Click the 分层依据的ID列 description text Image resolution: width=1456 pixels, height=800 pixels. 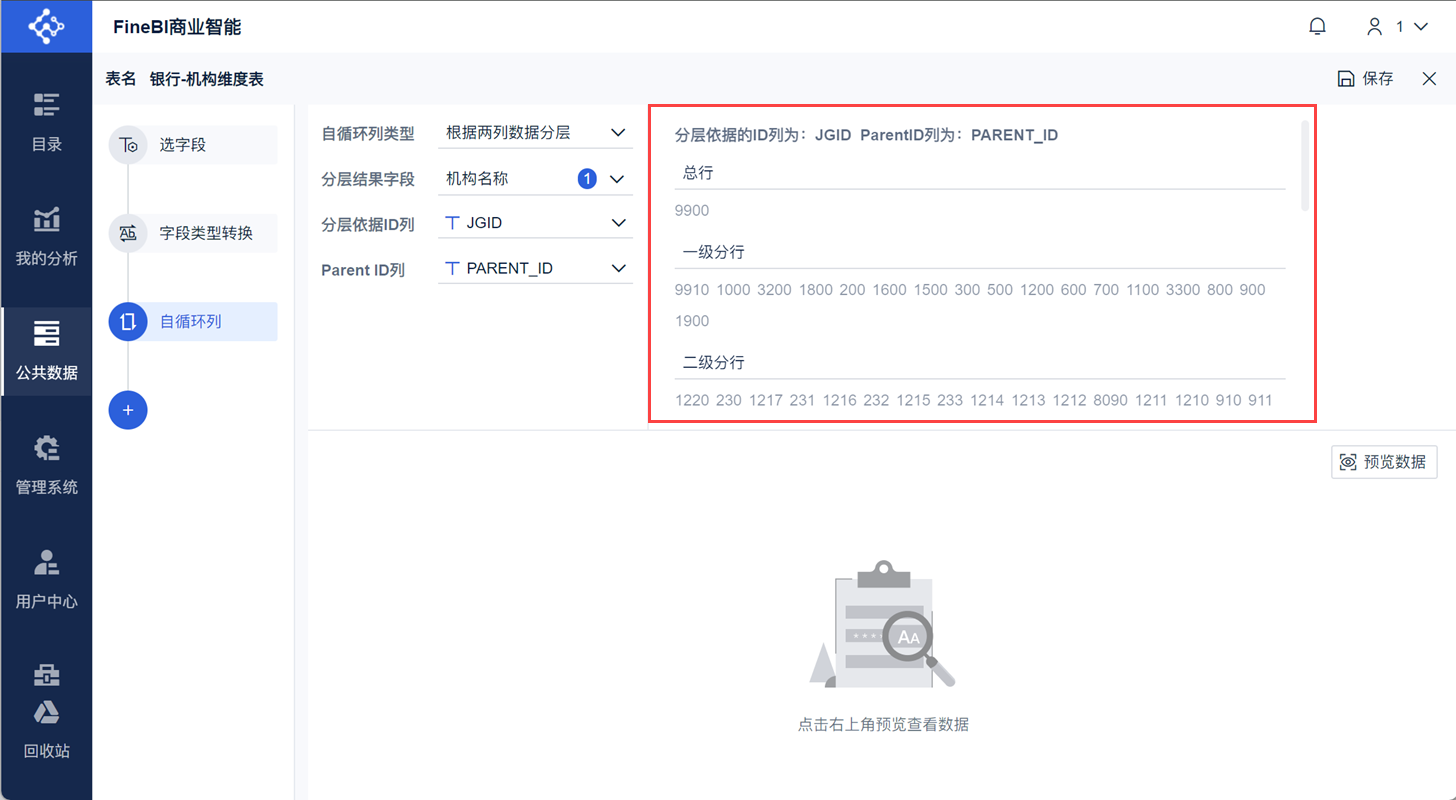(866, 135)
